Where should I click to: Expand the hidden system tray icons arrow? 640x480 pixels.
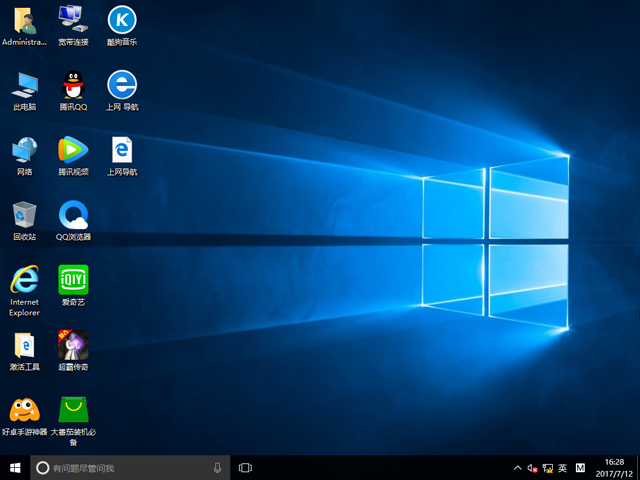(517, 468)
